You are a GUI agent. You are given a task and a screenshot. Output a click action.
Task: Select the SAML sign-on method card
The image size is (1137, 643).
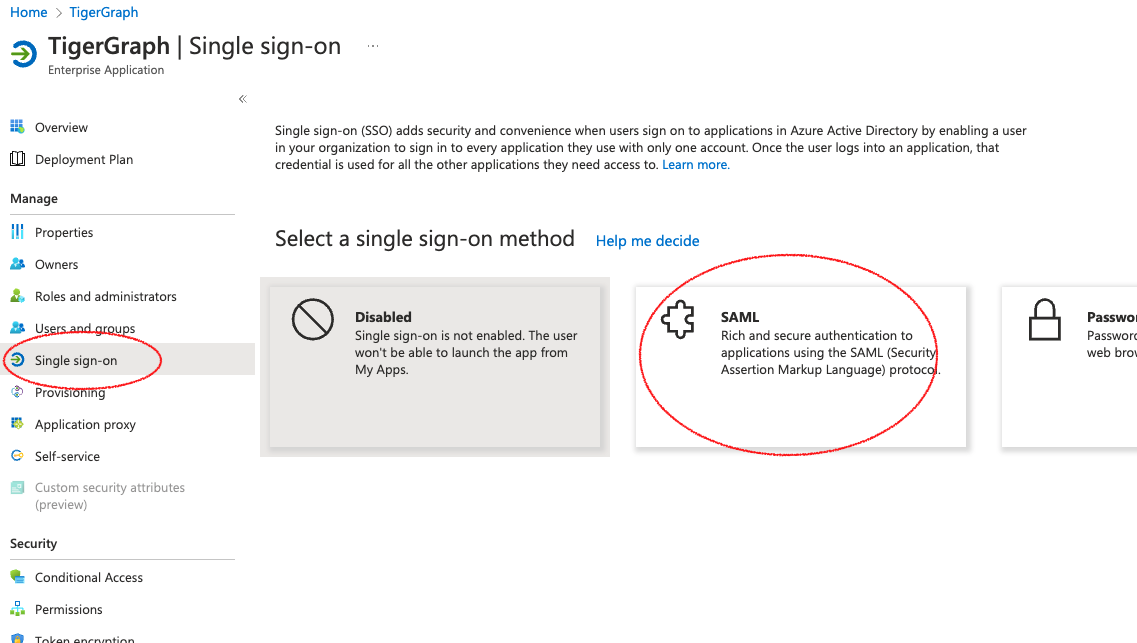point(800,366)
